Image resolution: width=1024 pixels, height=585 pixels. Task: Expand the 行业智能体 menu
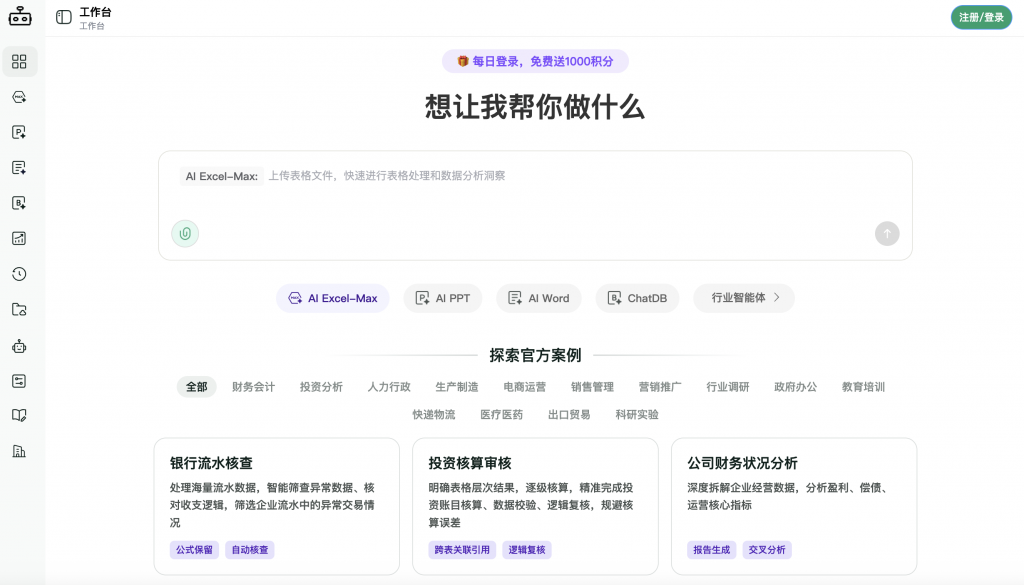(744, 298)
